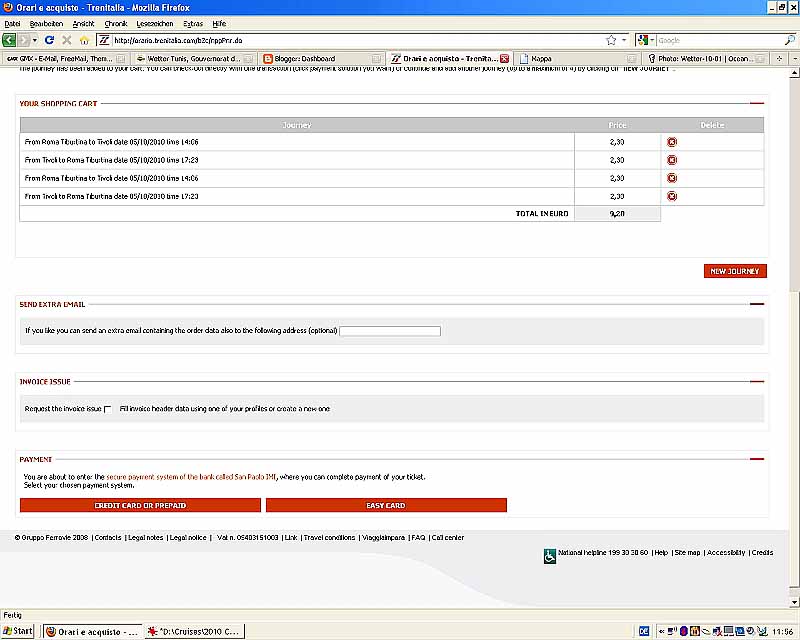
Task: Collapse the Invoice Issue section
Action: point(757,381)
